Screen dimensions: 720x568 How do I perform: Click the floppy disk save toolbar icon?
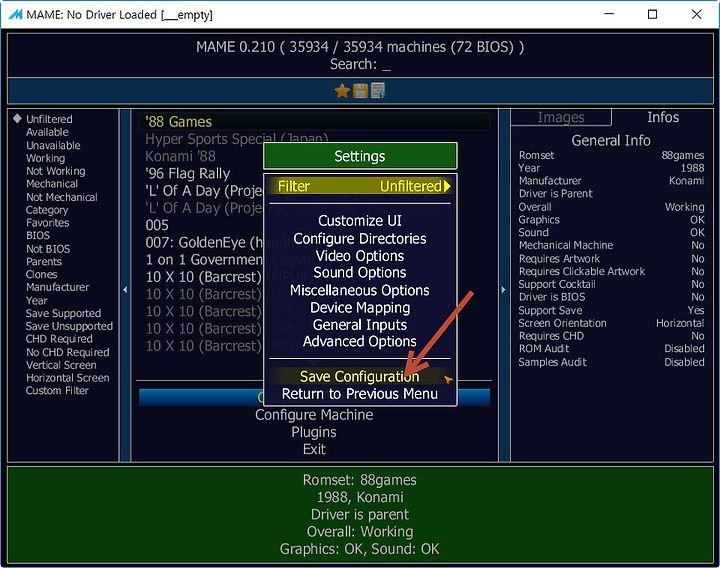(360, 91)
